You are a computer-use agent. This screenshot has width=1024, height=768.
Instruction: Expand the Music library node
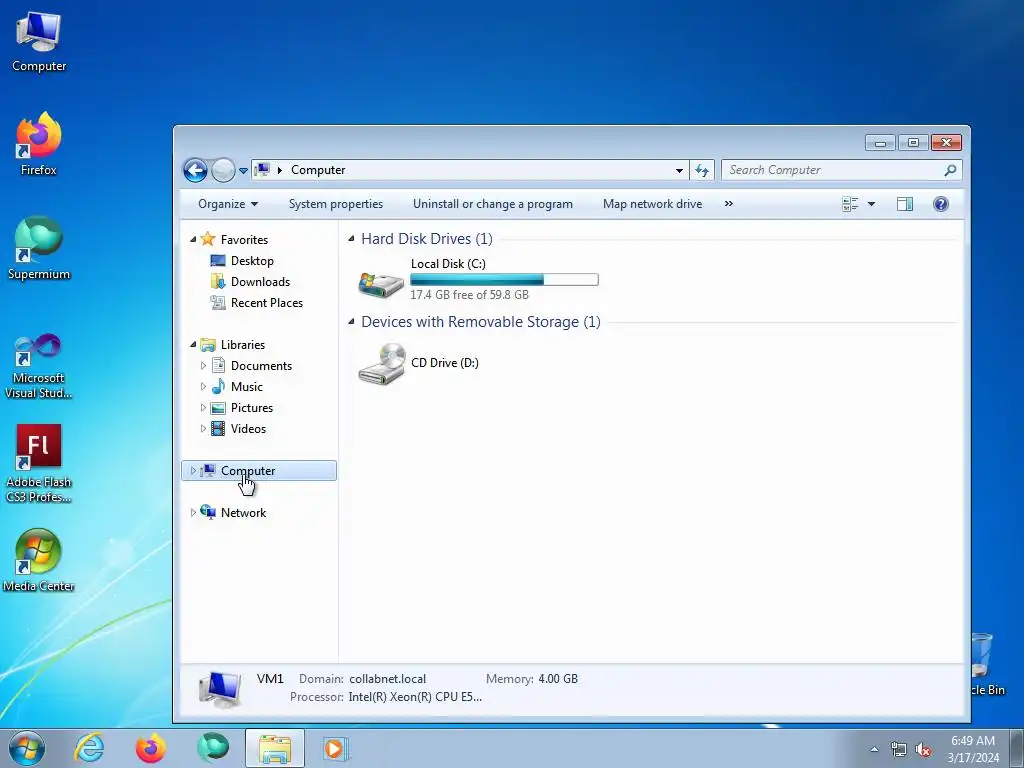coord(203,387)
